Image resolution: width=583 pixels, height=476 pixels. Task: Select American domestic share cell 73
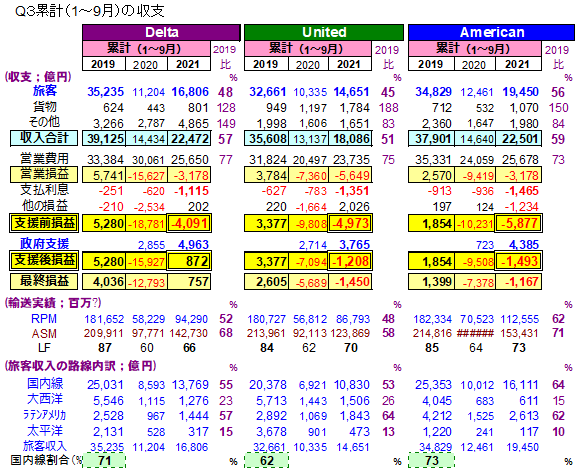coord(431,460)
